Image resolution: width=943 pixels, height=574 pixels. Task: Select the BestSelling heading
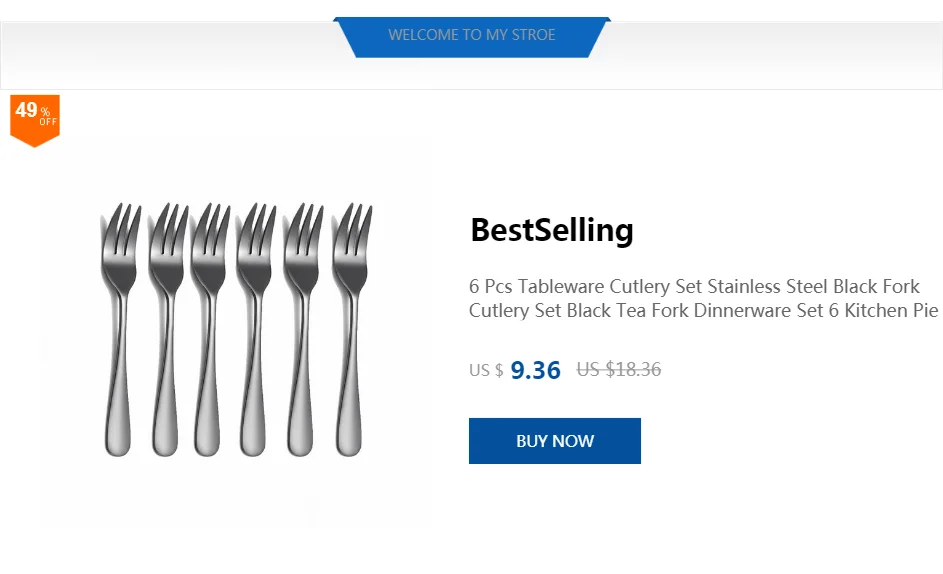pyautogui.click(x=551, y=230)
